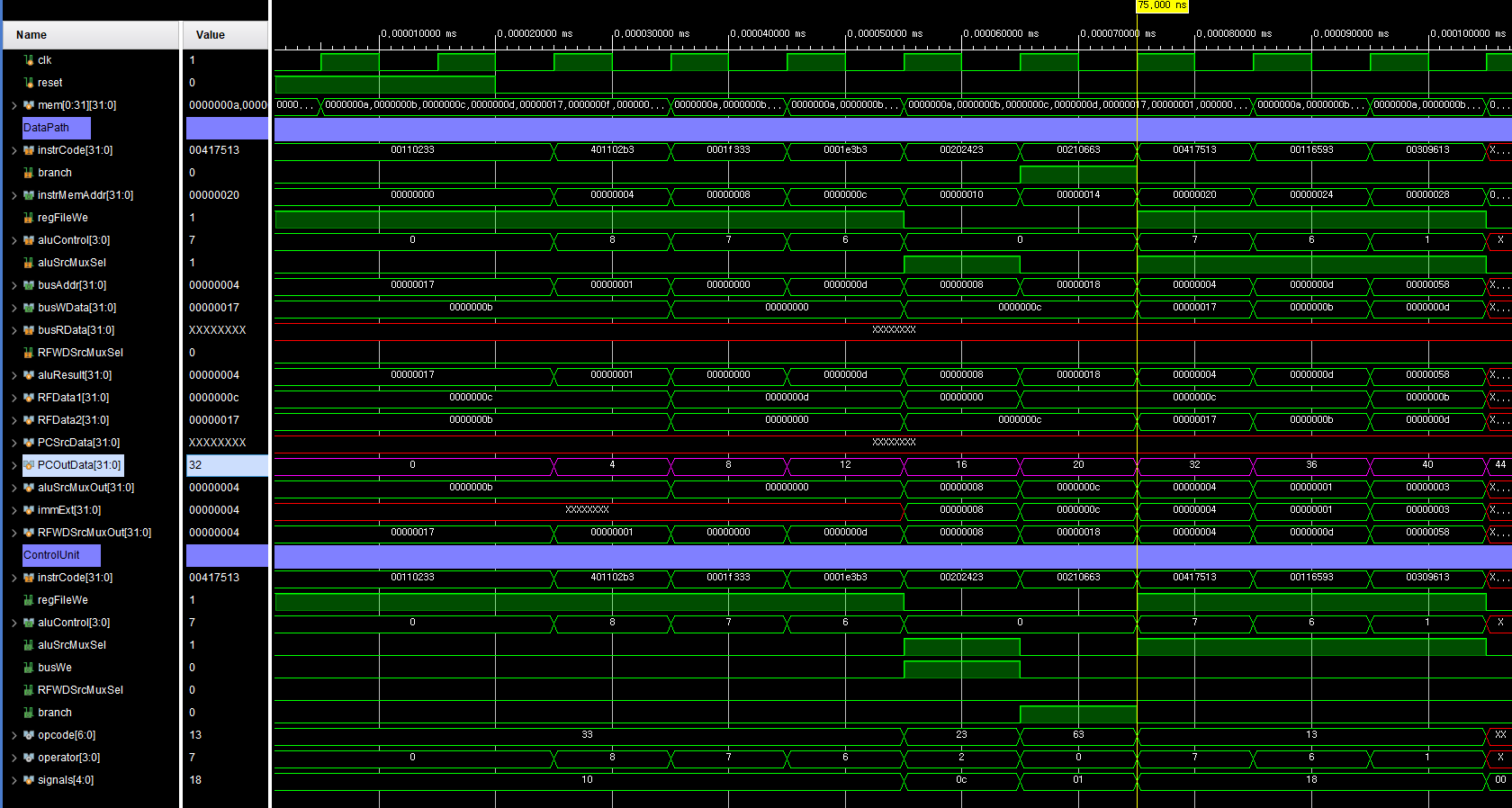Click the PCOutData value cell showing 32
The height and width of the screenshot is (808, 1512).
pos(227,465)
